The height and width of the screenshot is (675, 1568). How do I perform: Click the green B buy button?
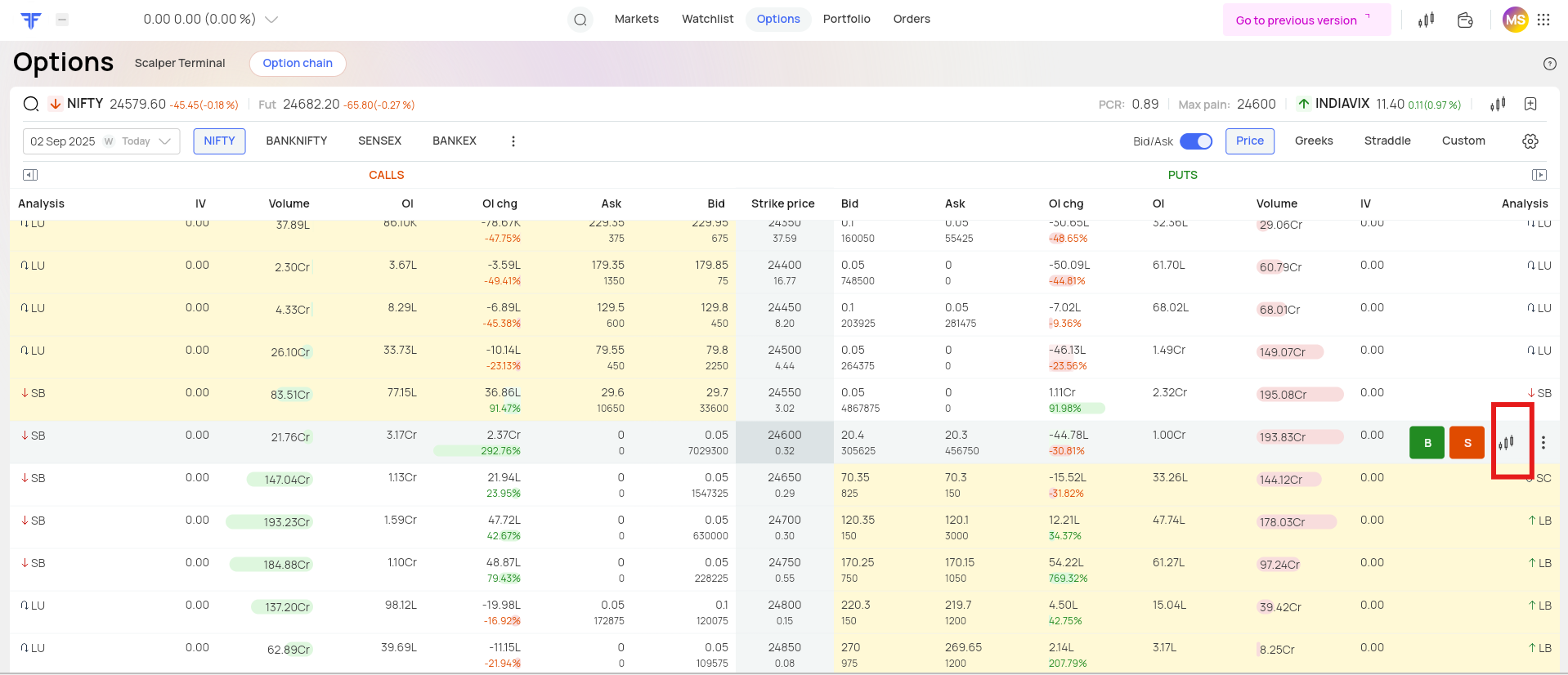[1427, 443]
